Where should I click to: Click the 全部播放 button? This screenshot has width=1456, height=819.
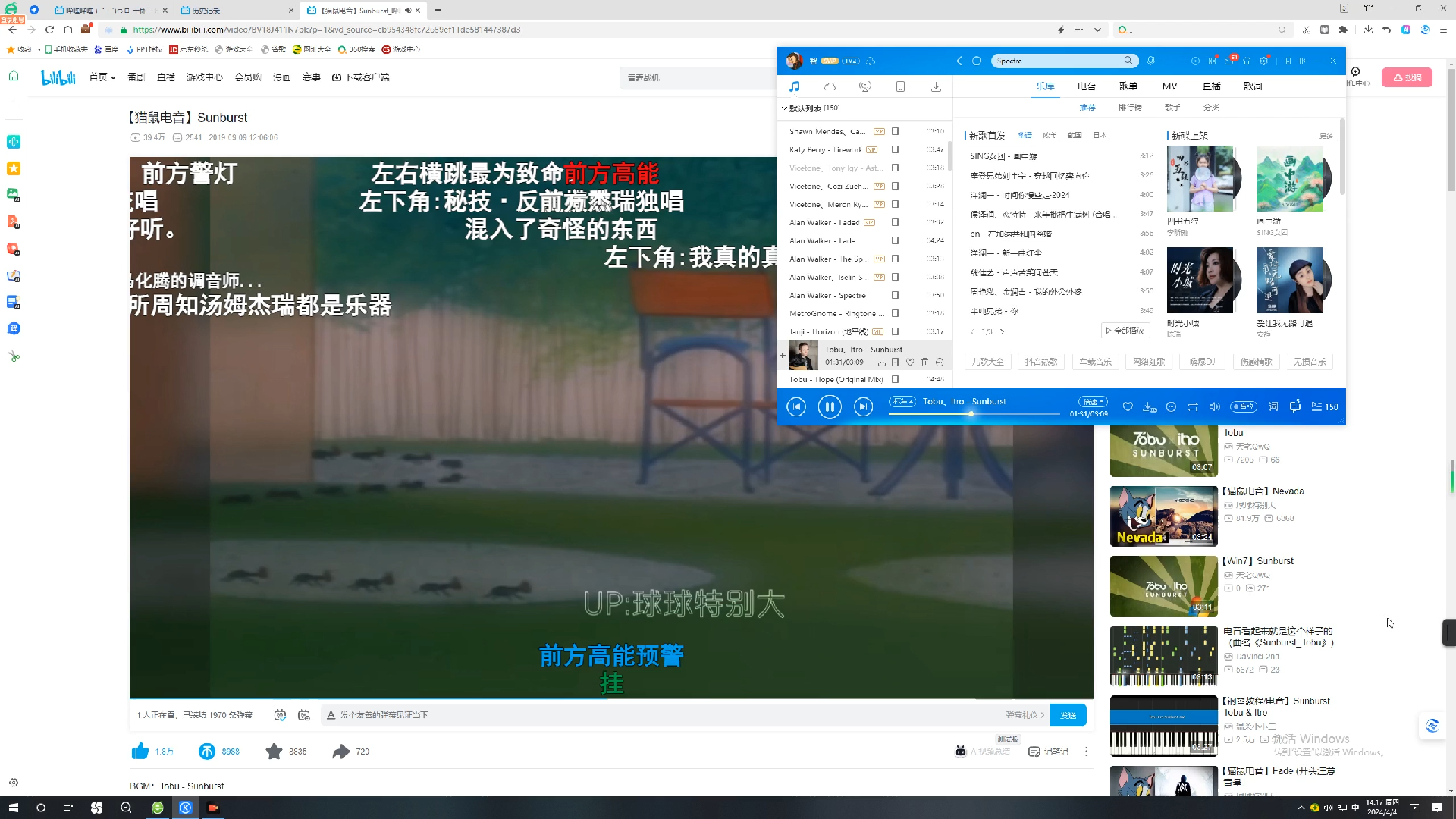pyautogui.click(x=1125, y=331)
